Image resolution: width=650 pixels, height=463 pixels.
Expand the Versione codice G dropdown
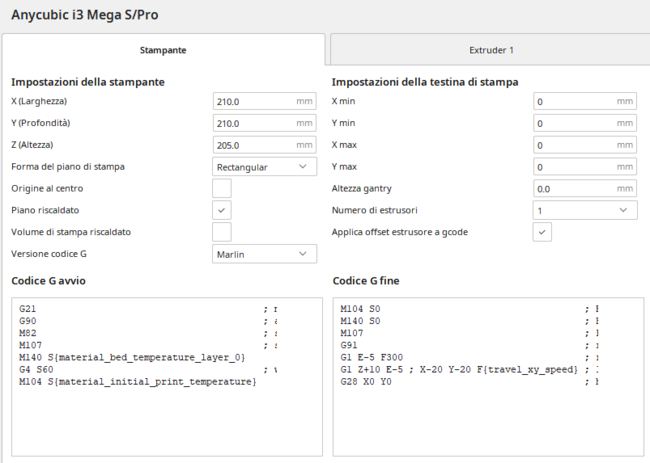pos(264,254)
